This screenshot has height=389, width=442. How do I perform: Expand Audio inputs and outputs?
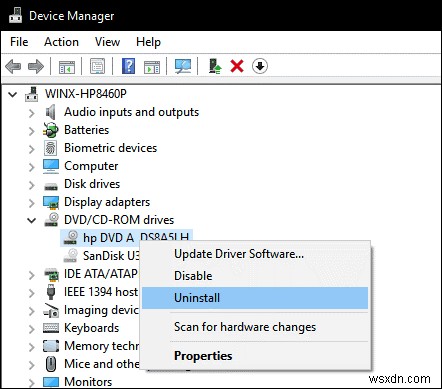[x=32, y=113]
